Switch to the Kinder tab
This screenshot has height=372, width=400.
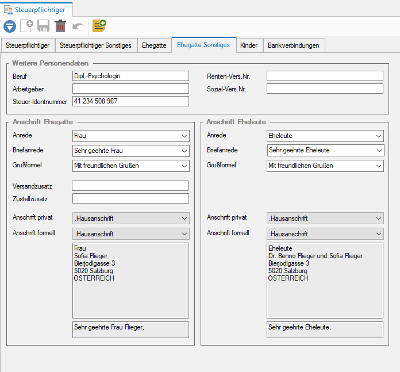(x=249, y=46)
